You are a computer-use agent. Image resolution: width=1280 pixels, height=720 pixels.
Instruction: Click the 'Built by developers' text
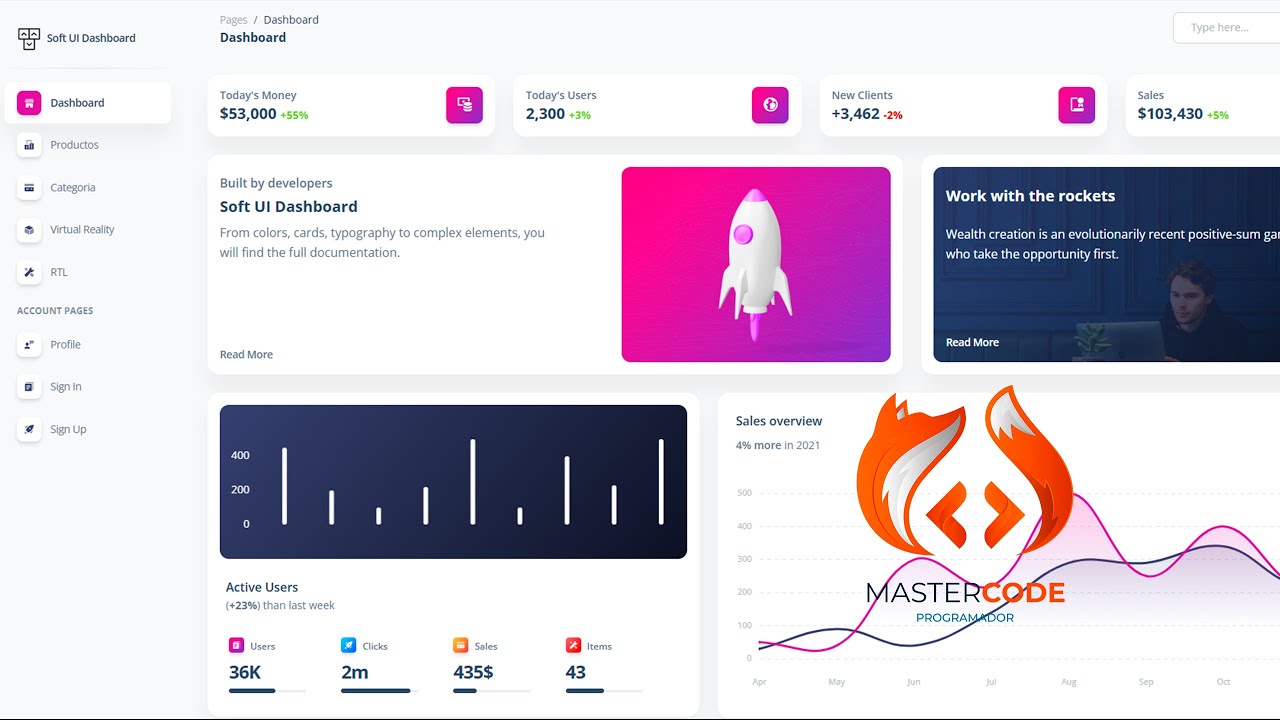[x=276, y=183]
